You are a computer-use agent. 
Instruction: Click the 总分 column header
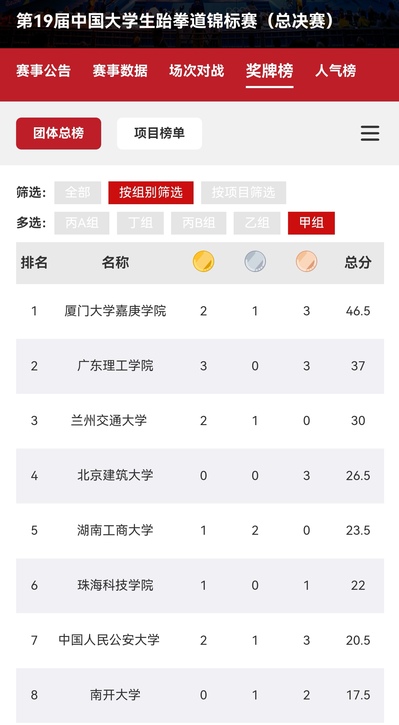coord(358,262)
